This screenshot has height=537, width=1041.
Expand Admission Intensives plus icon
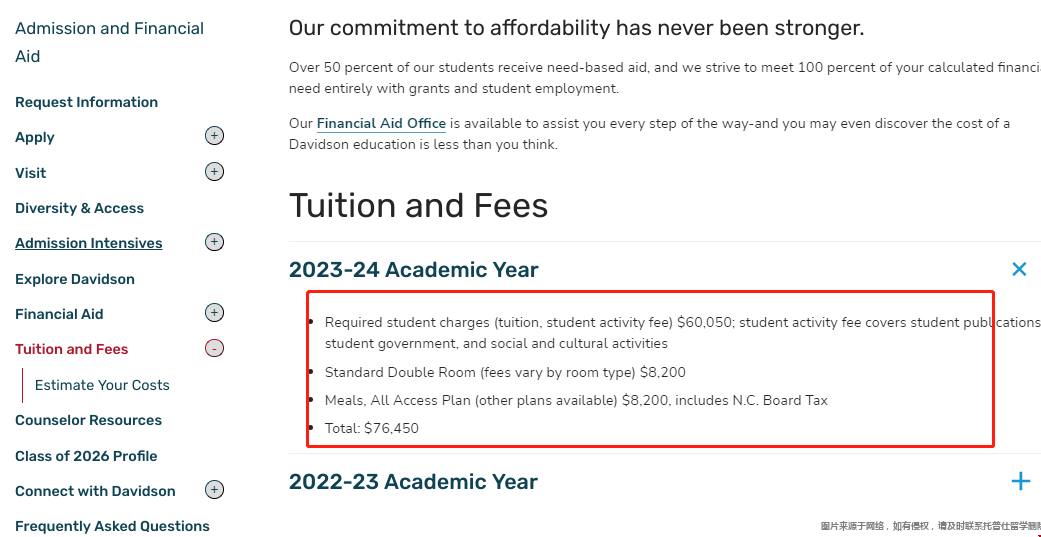[x=214, y=242]
